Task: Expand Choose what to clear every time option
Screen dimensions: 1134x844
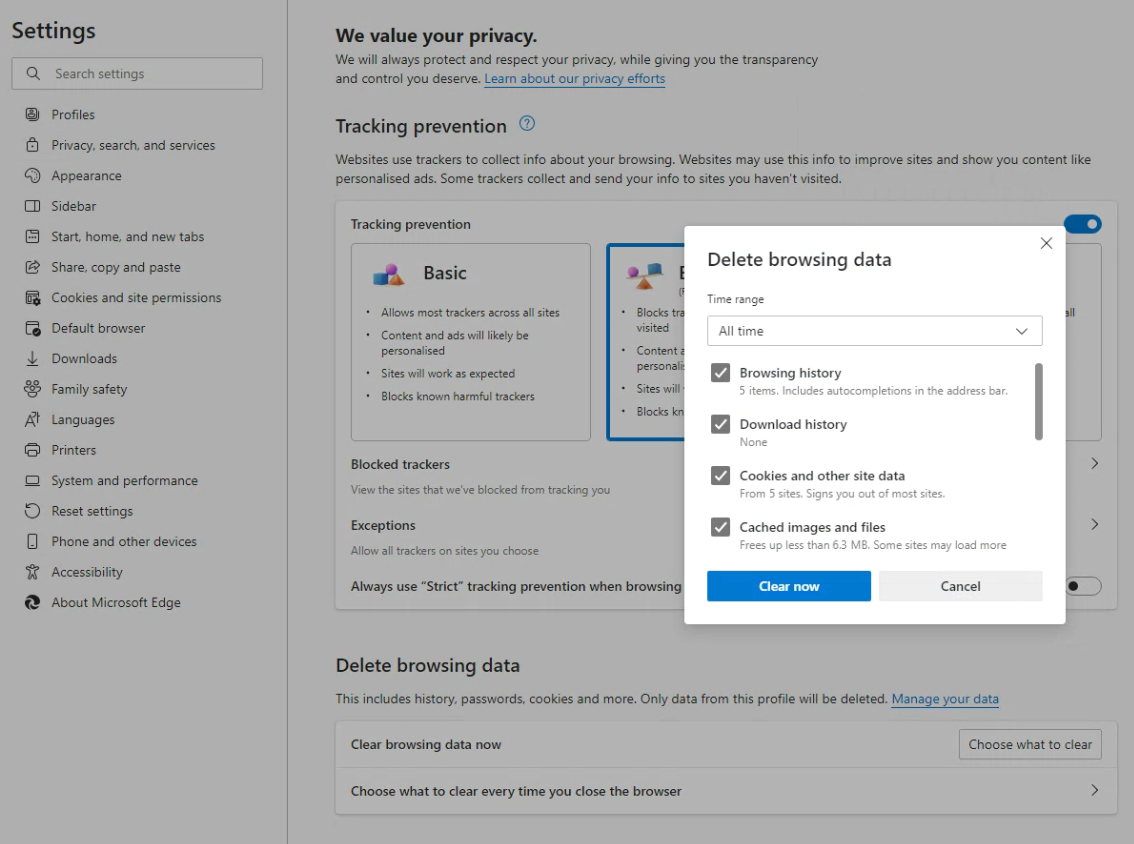Action: pos(1094,790)
